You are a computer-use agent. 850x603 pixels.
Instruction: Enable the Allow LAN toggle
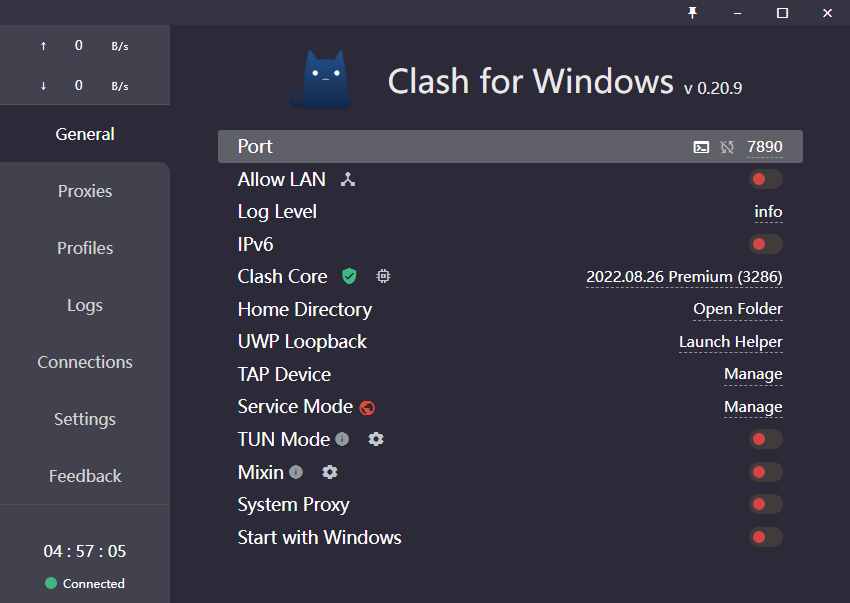coord(766,180)
